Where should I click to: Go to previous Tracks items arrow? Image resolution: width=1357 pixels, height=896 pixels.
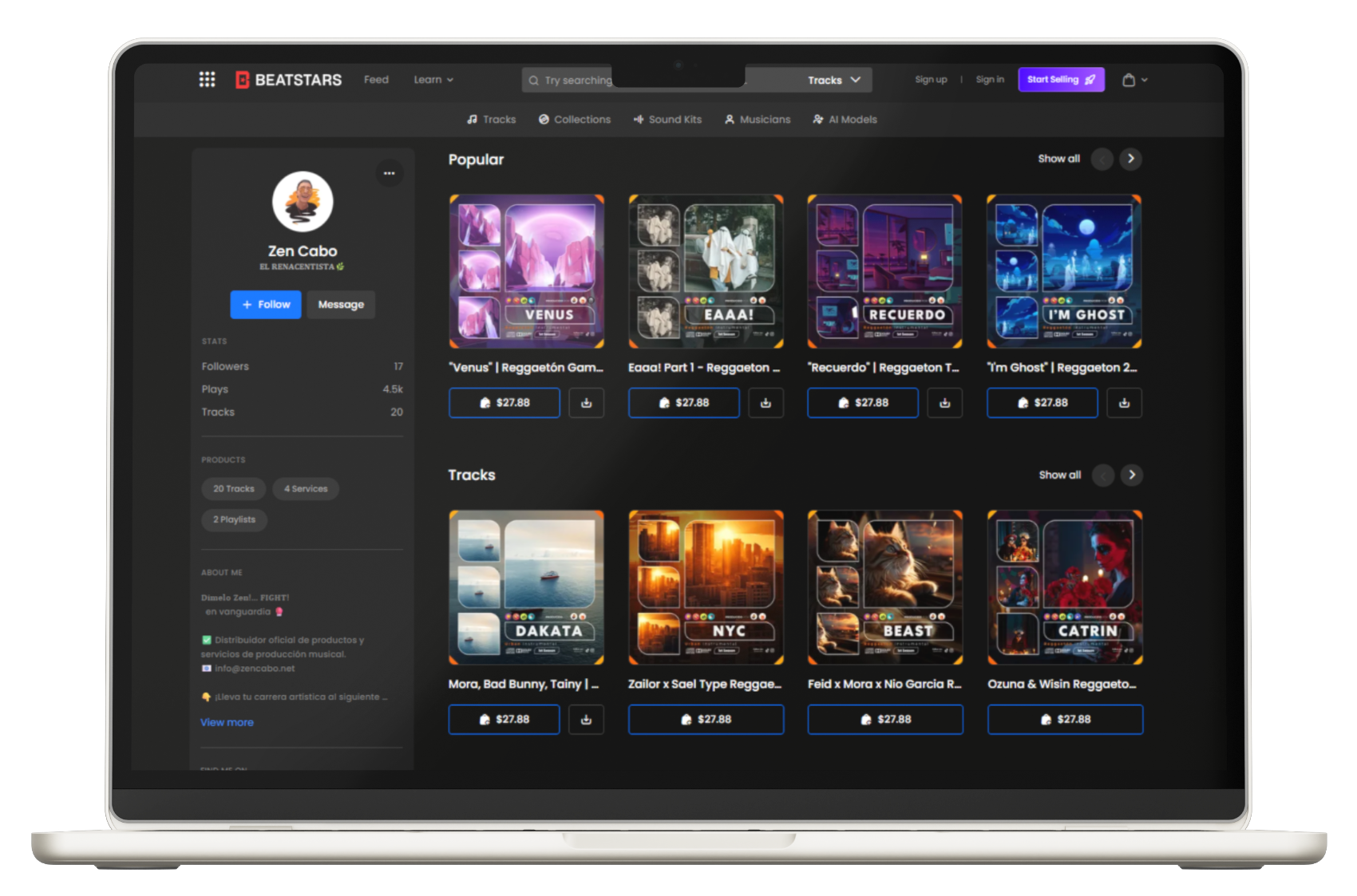coord(1102,475)
